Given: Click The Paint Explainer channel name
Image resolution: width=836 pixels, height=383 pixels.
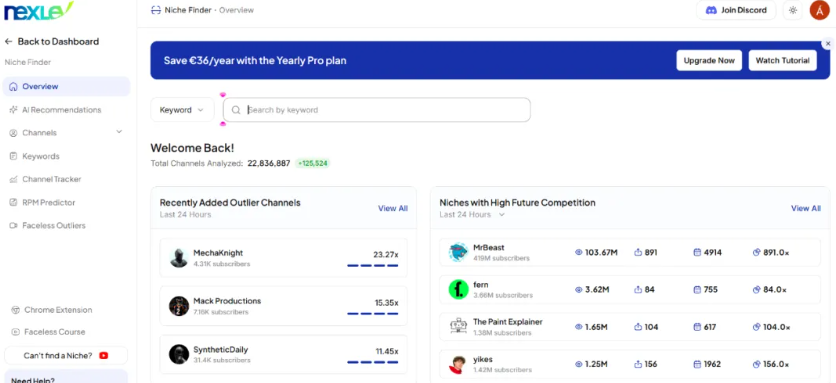Looking at the screenshot, I should pos(508,322).
